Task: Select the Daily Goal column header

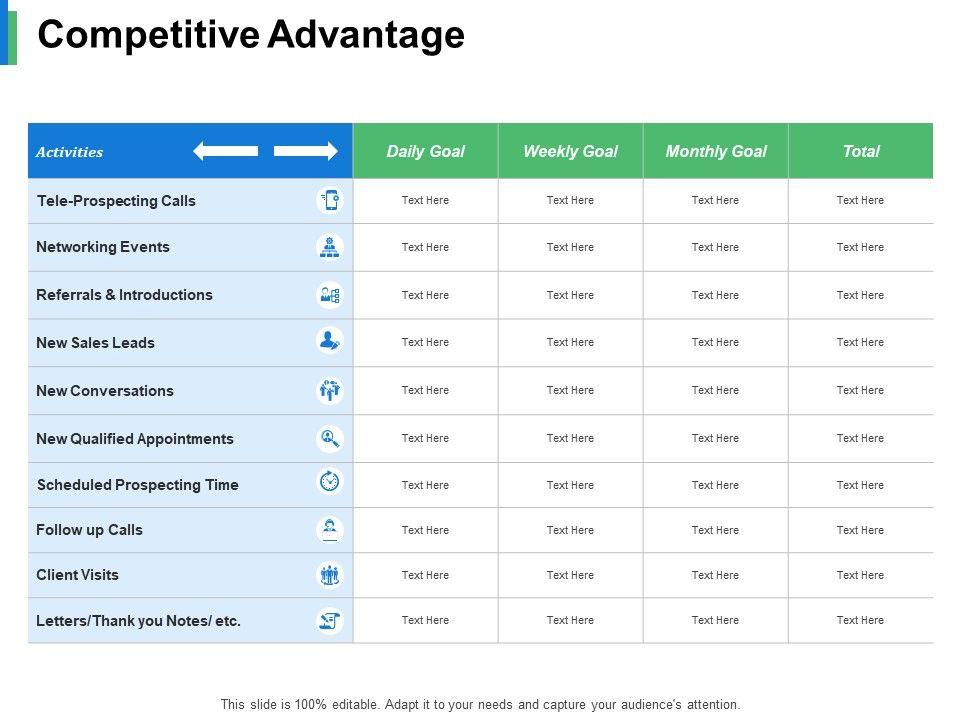Action: click(x=425, y=151)
